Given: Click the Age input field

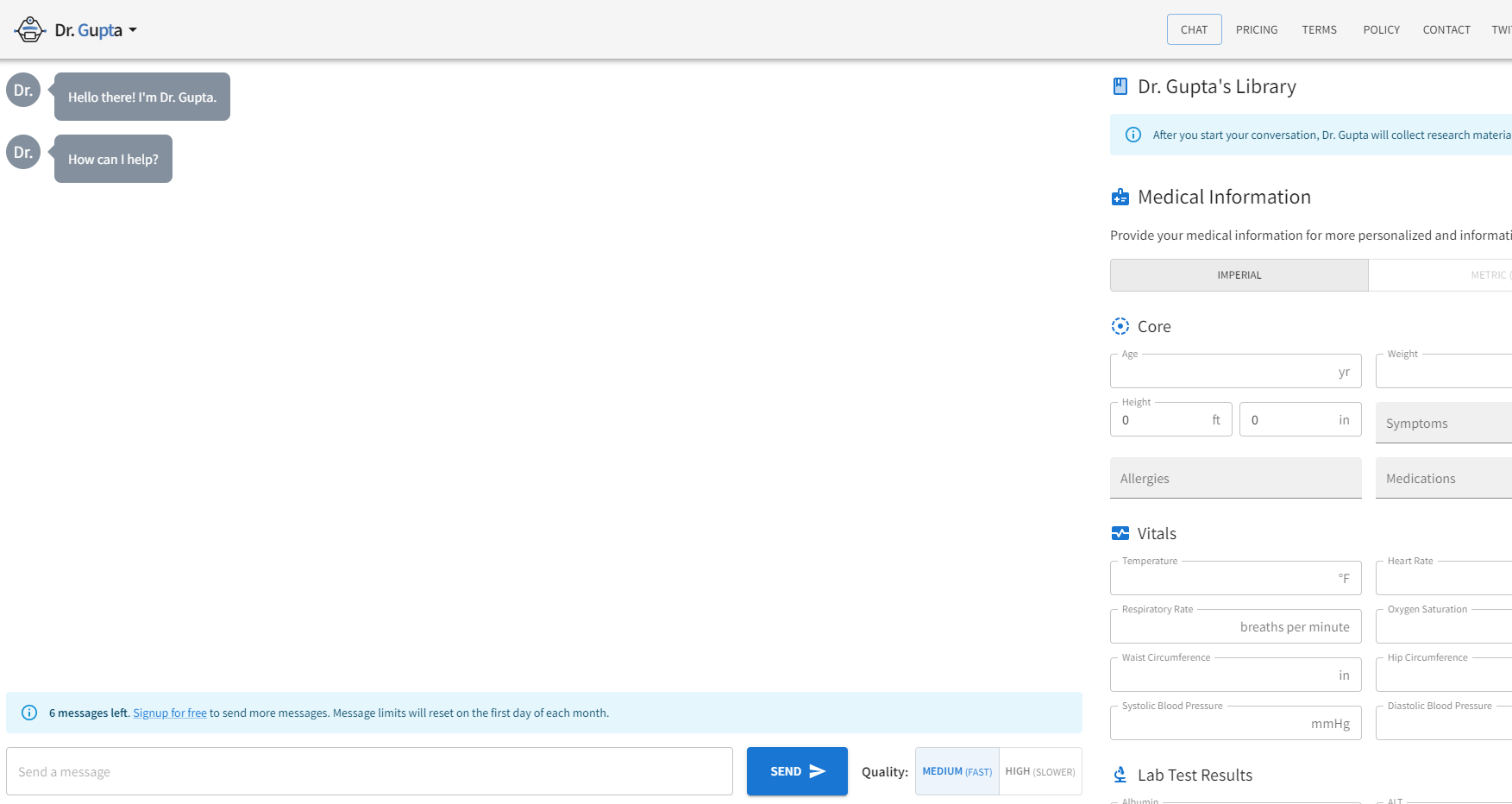Looking at the screenshot, I should coord(1236,371).
